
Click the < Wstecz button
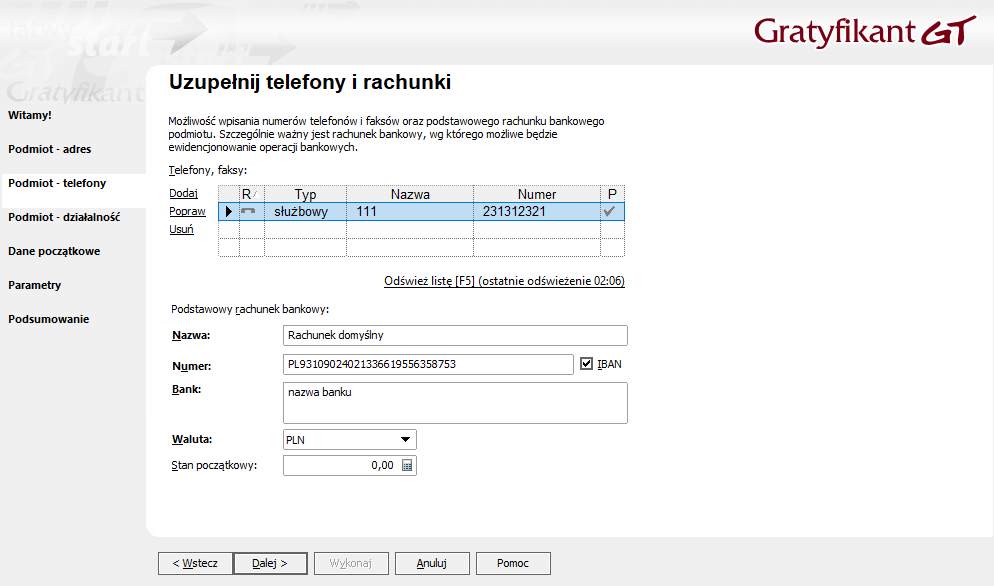click(195, 563)
